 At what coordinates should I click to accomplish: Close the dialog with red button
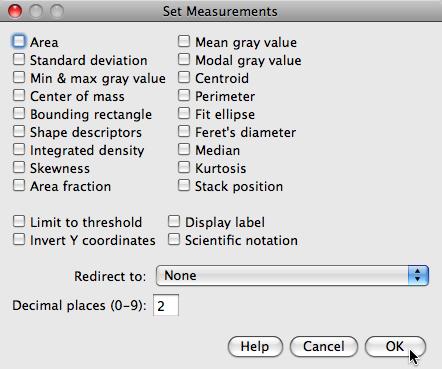tap(15, 11)
